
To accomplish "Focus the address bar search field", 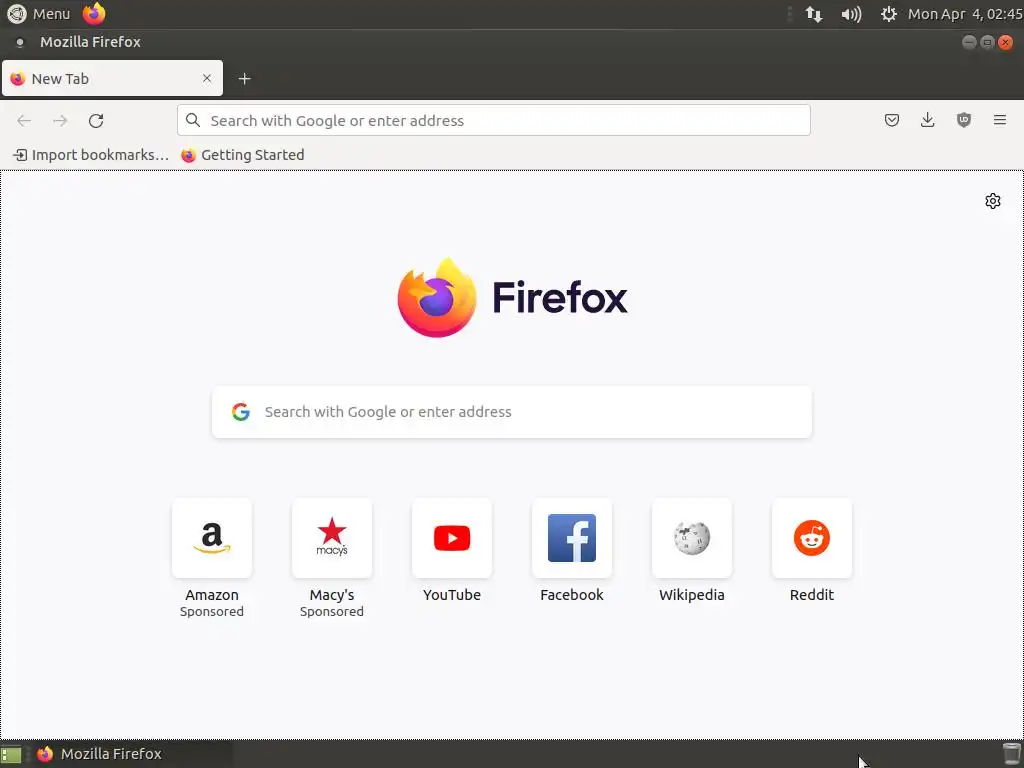I will (494, 120).
